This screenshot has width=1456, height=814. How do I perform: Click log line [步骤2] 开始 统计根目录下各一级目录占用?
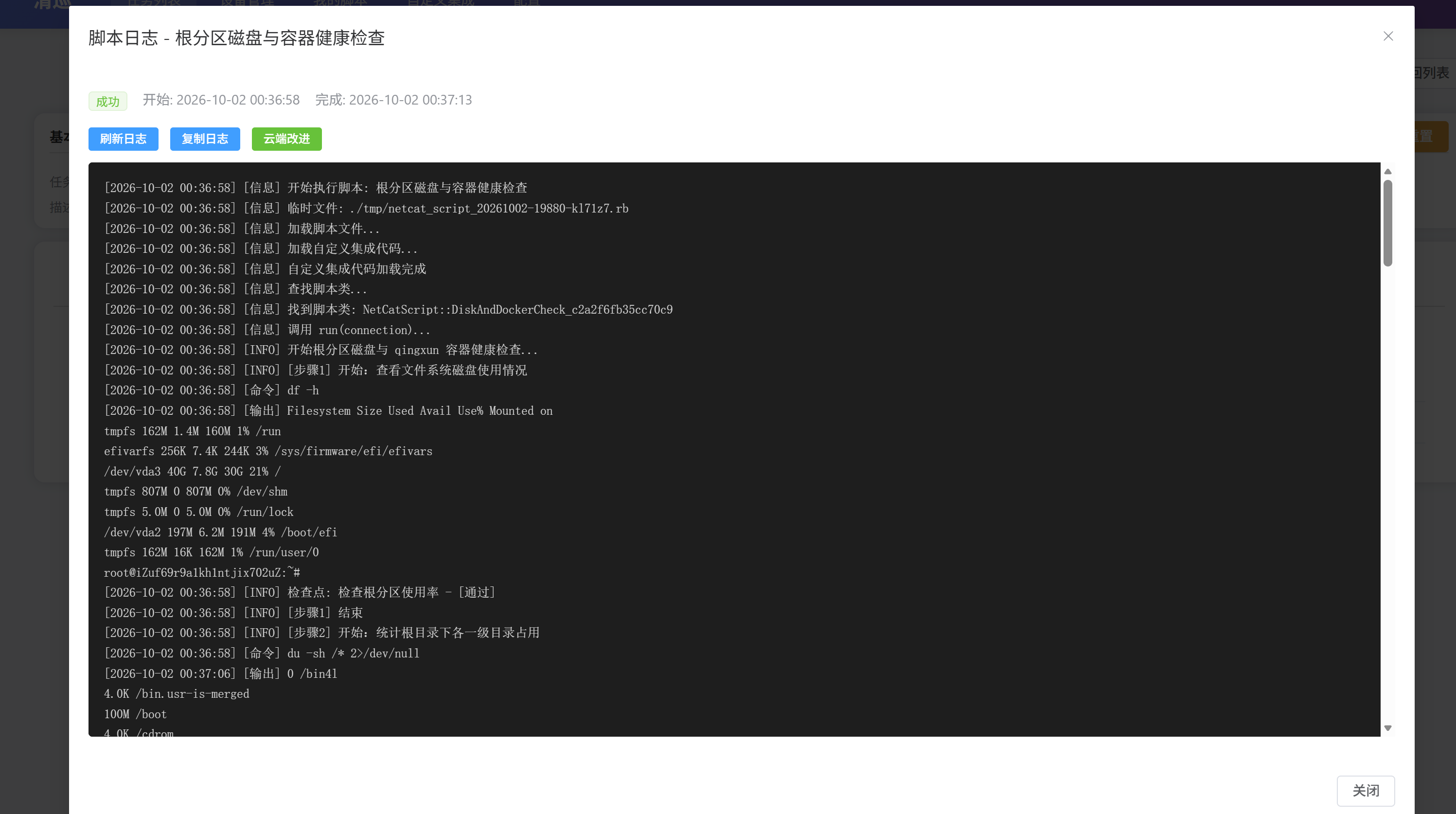pos(321,633)
